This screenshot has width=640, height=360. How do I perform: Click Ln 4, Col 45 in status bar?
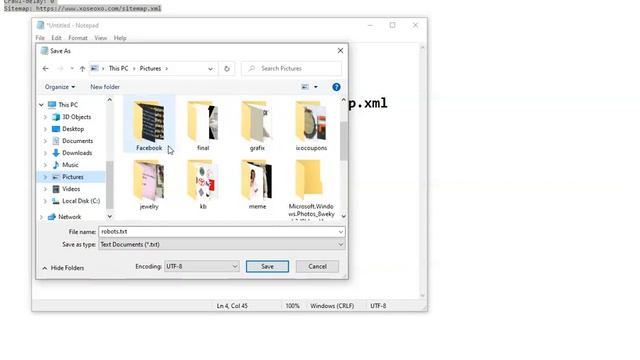point(232,306)
